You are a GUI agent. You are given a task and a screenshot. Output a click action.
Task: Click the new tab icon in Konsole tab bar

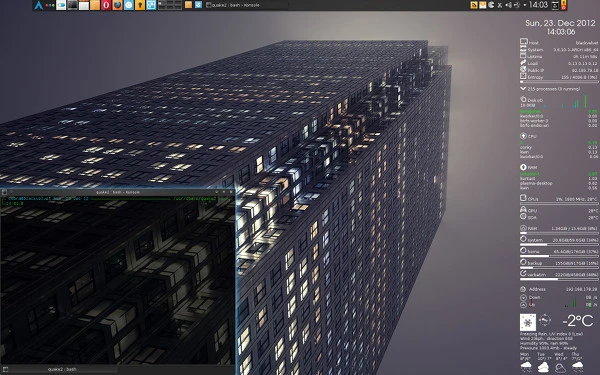pyautogui.click(x=5, y=370)
